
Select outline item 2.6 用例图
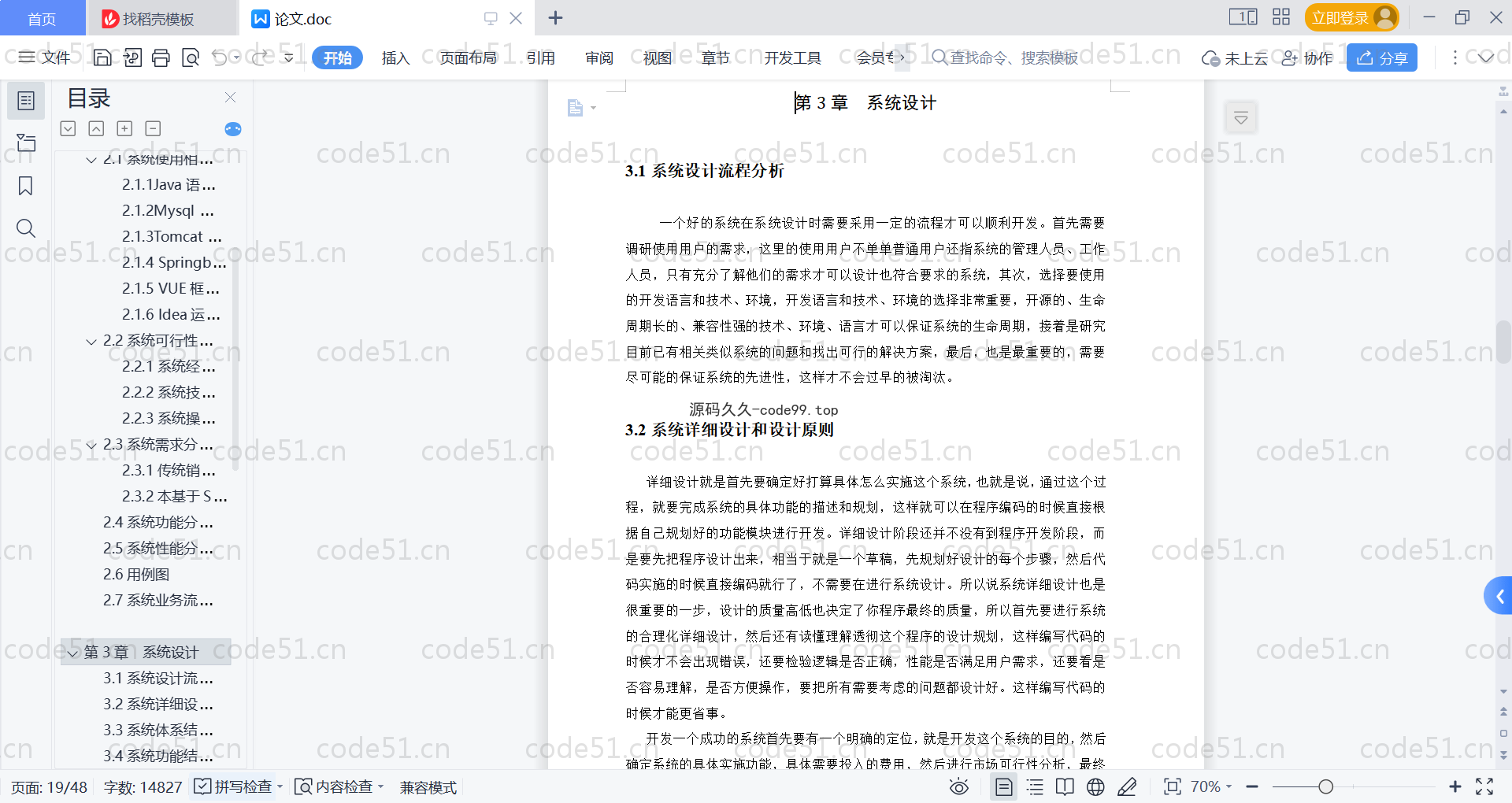click(136, 575)
